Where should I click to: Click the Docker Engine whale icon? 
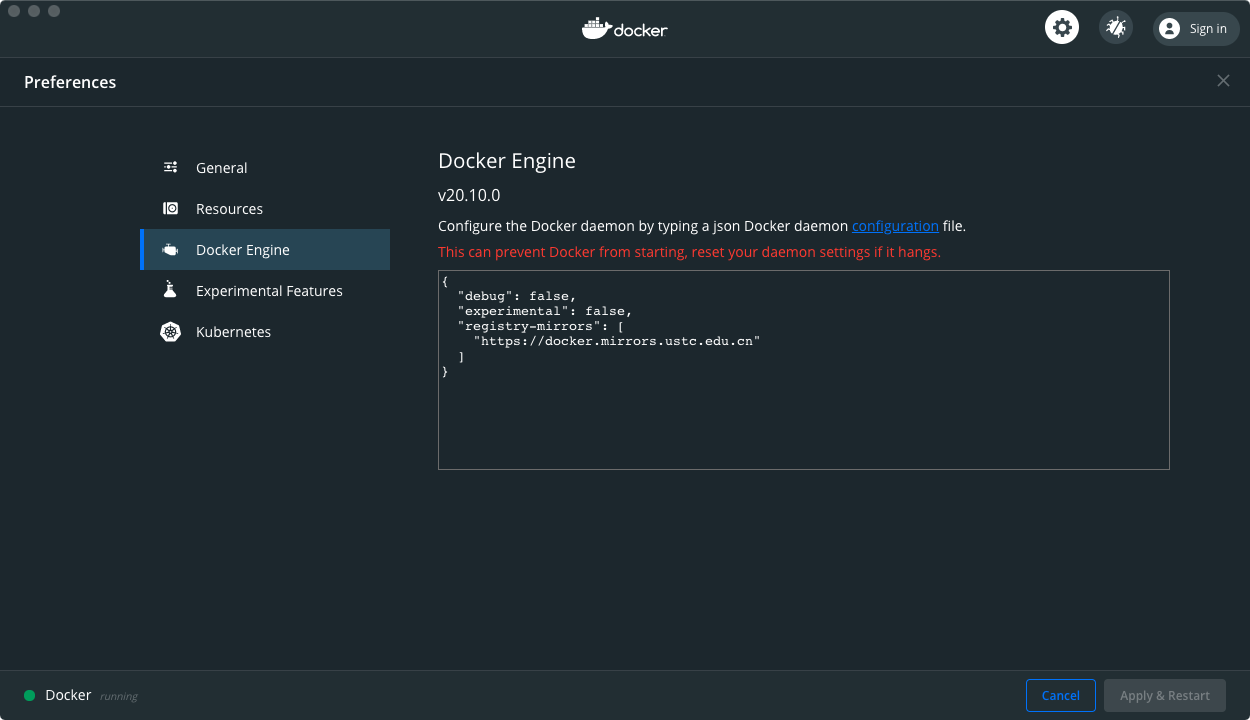171,249
